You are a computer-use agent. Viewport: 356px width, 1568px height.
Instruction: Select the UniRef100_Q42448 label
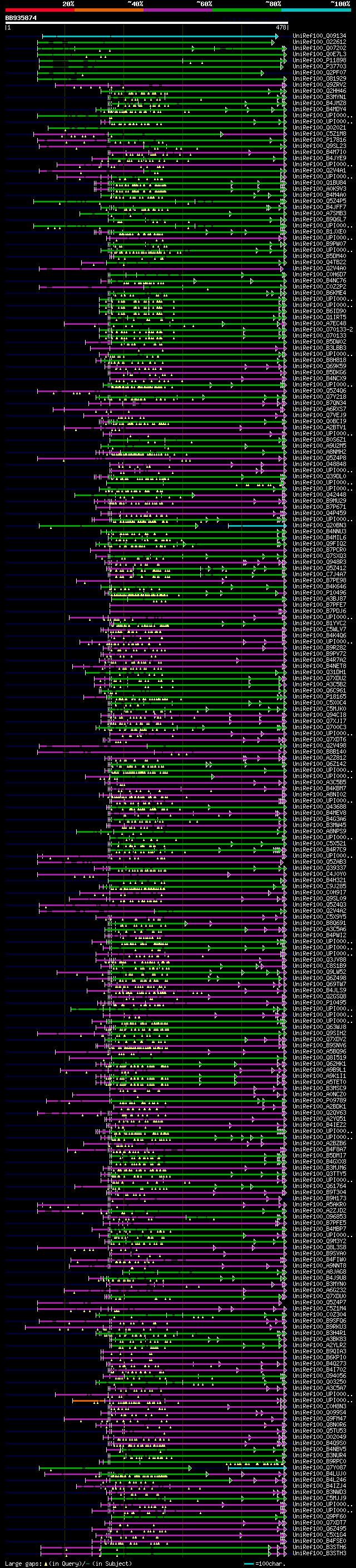[319, 494]
